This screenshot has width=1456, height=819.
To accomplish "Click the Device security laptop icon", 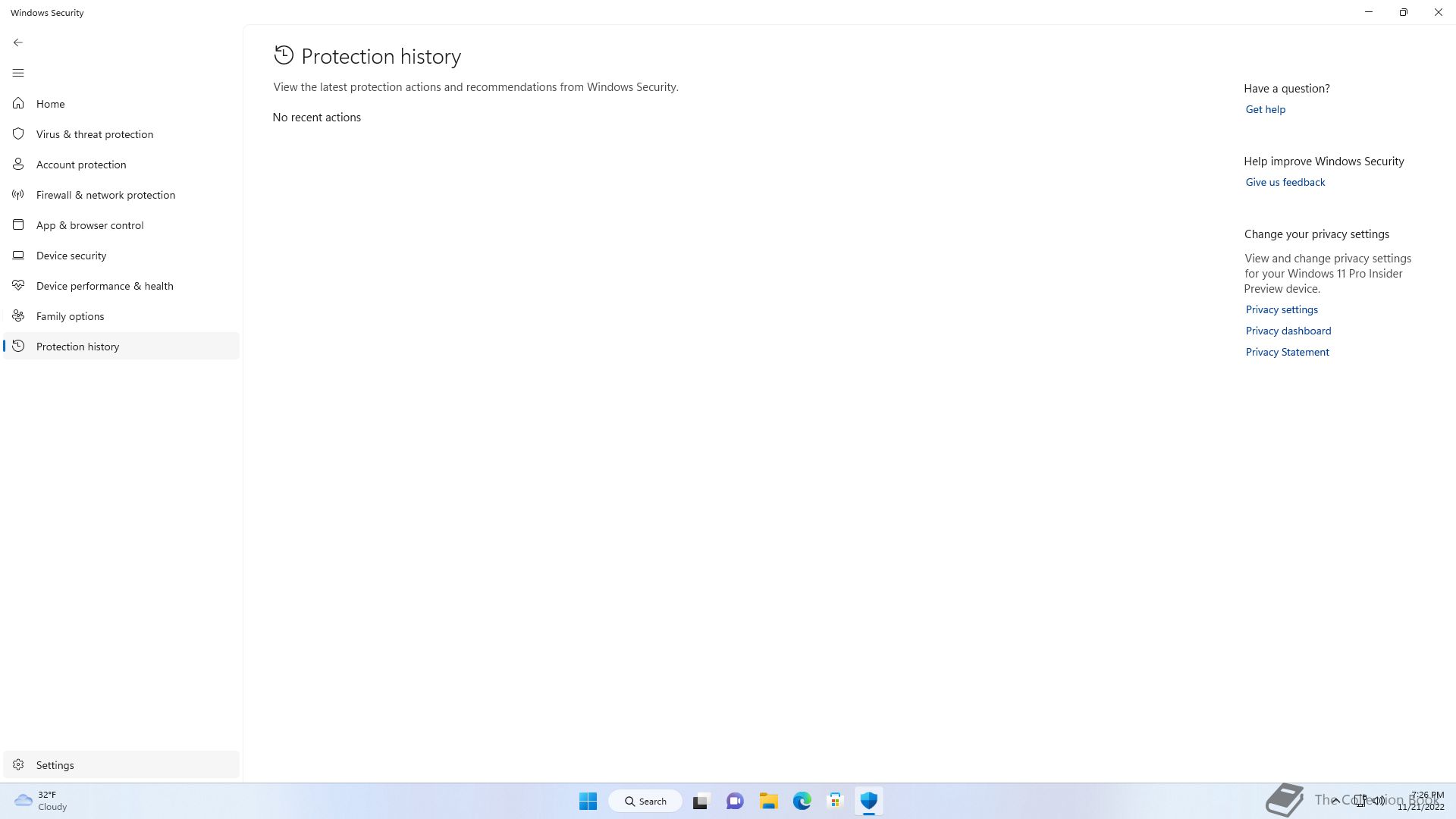I will (18, 255).
